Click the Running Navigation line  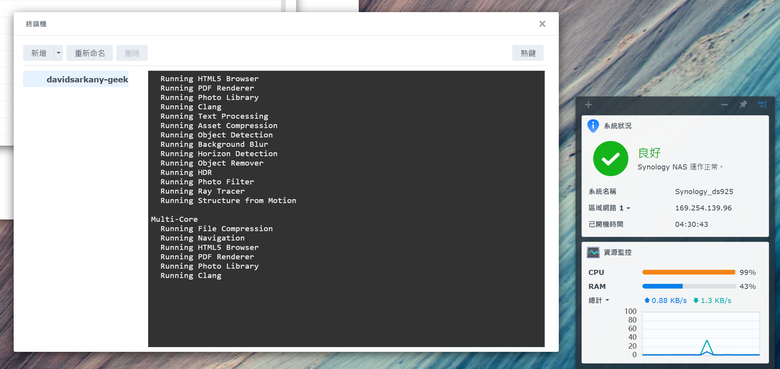click(202, 238)
